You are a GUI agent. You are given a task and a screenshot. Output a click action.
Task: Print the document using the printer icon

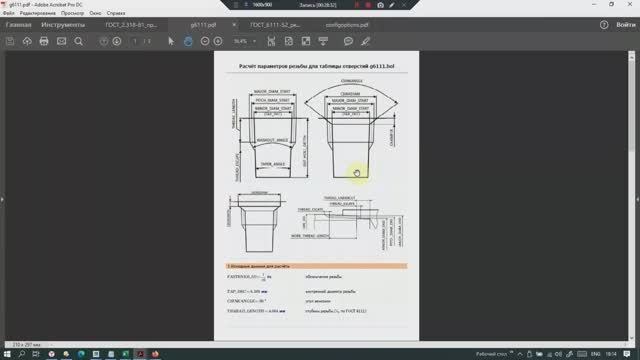pyautogui.click(x=44, y=41)
